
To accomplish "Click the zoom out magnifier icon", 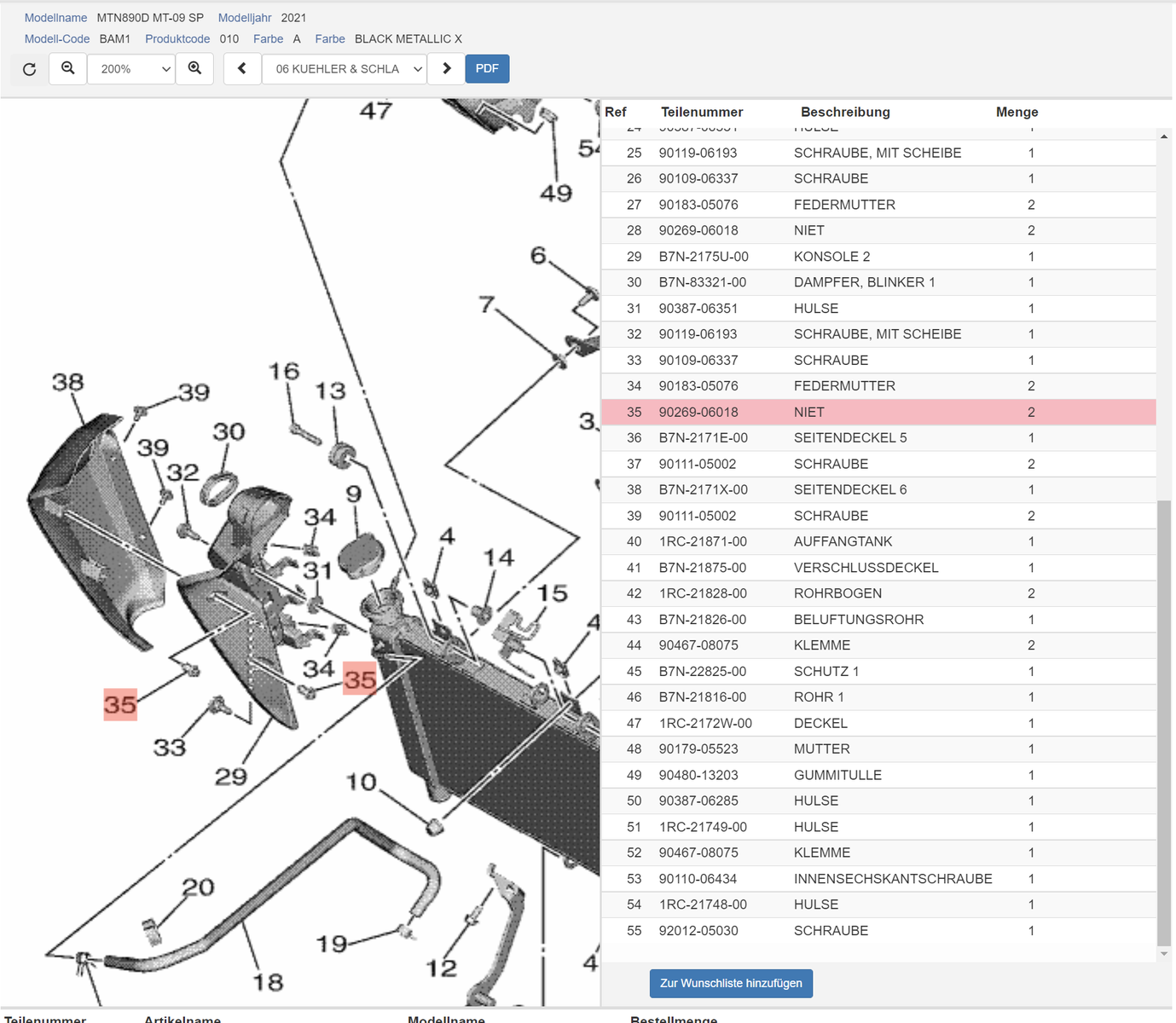I will click(68, 69).
